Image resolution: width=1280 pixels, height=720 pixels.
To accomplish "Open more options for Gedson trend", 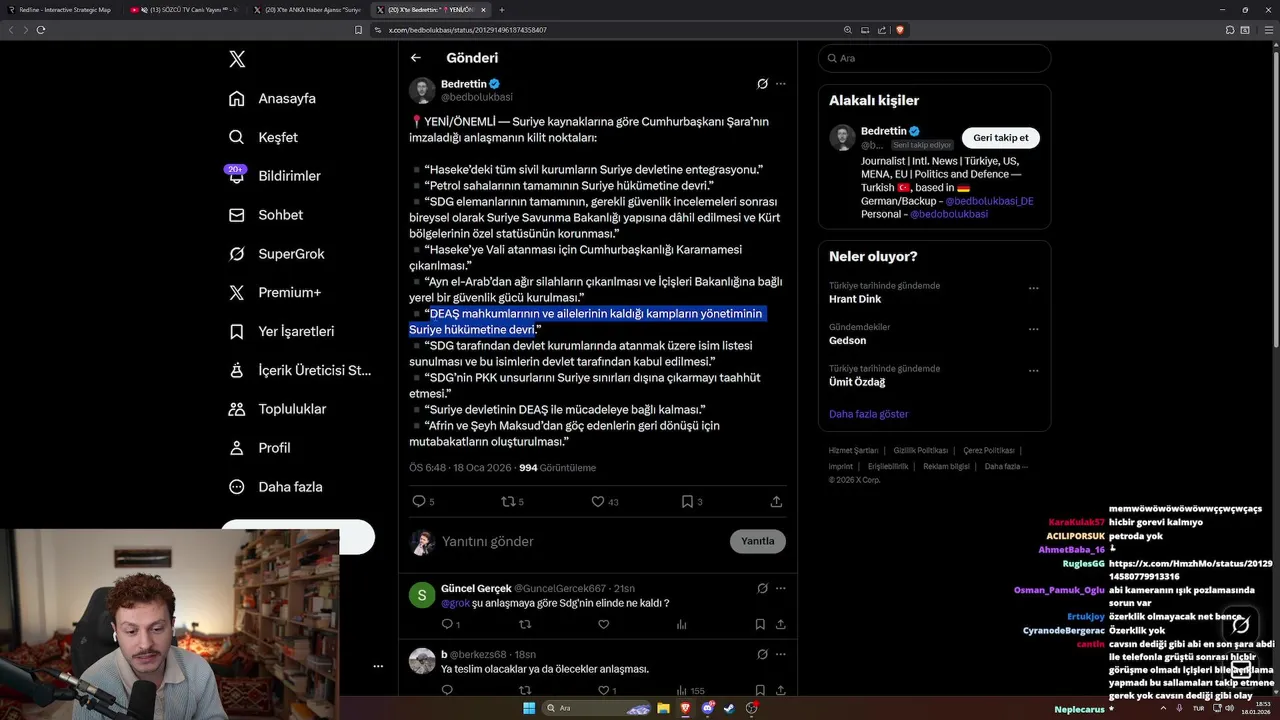I will pyautogui.click(x=1034, y=329).
